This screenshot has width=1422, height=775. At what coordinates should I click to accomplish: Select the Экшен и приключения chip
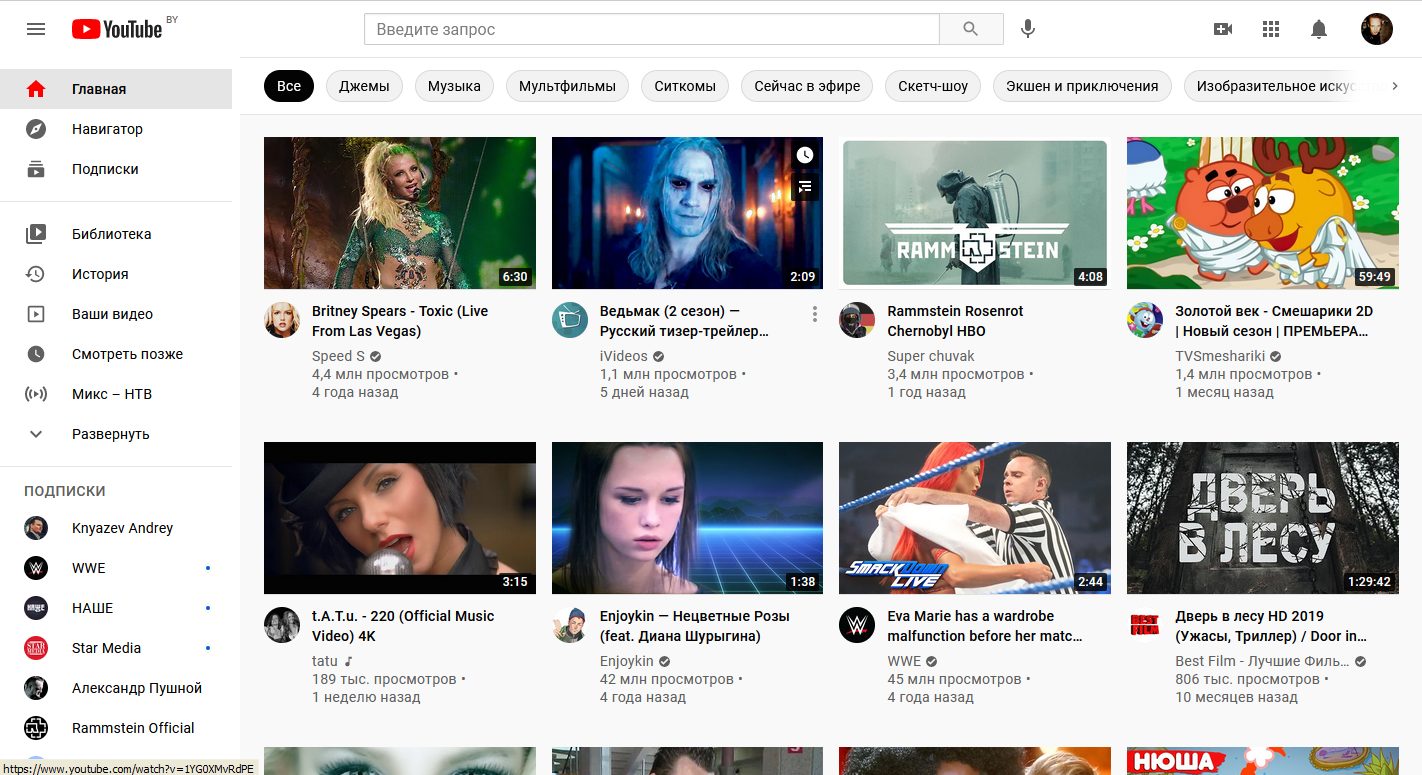tap(1082, 86)
